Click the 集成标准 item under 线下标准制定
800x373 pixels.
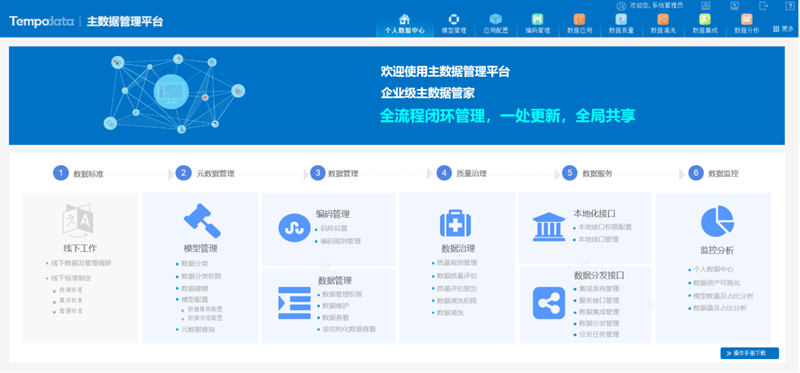70,301
